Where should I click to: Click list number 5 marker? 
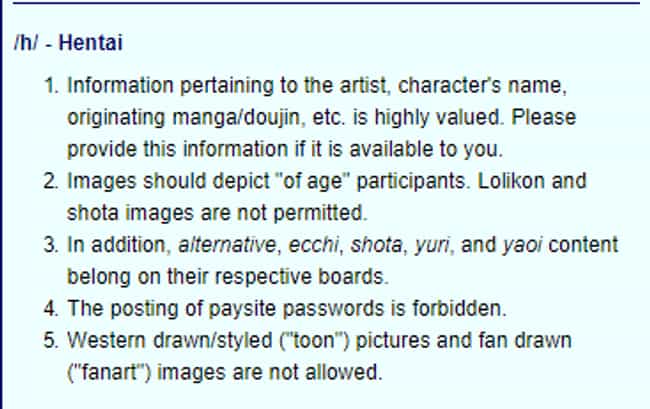[51, 341]
